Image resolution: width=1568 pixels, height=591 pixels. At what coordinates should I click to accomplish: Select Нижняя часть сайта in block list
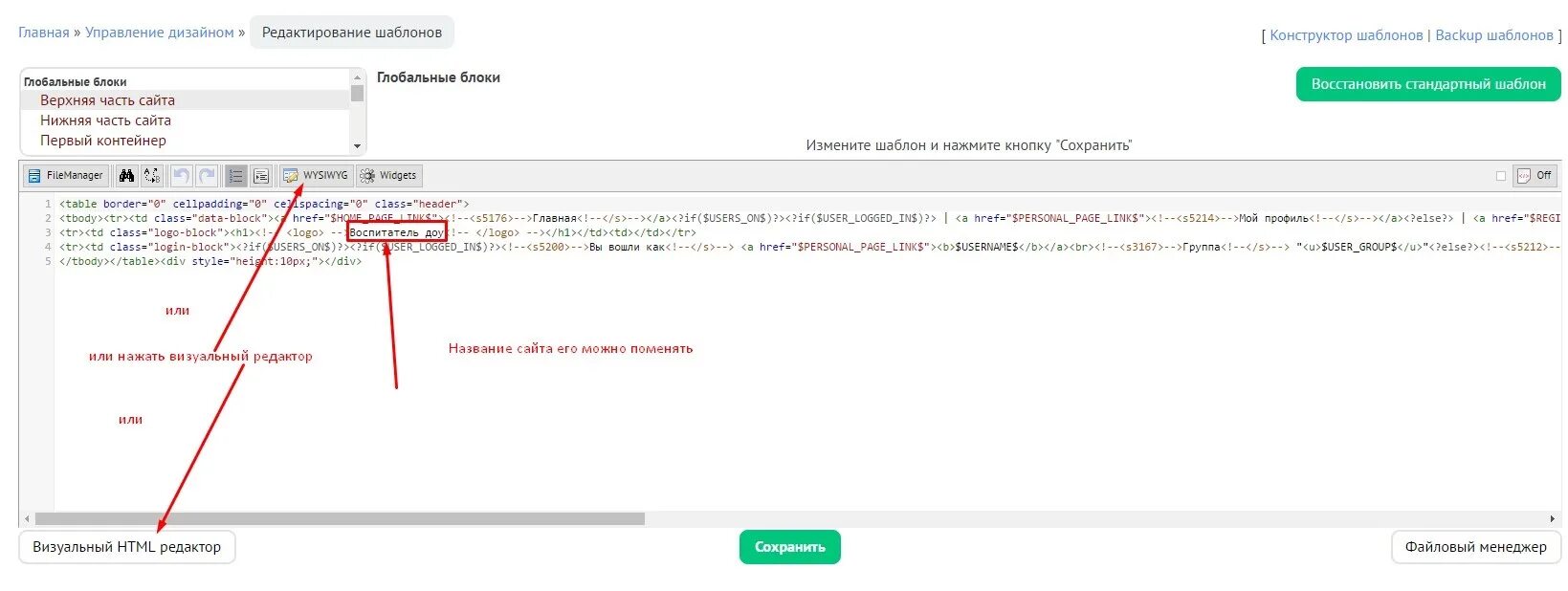tap(185, 120)
